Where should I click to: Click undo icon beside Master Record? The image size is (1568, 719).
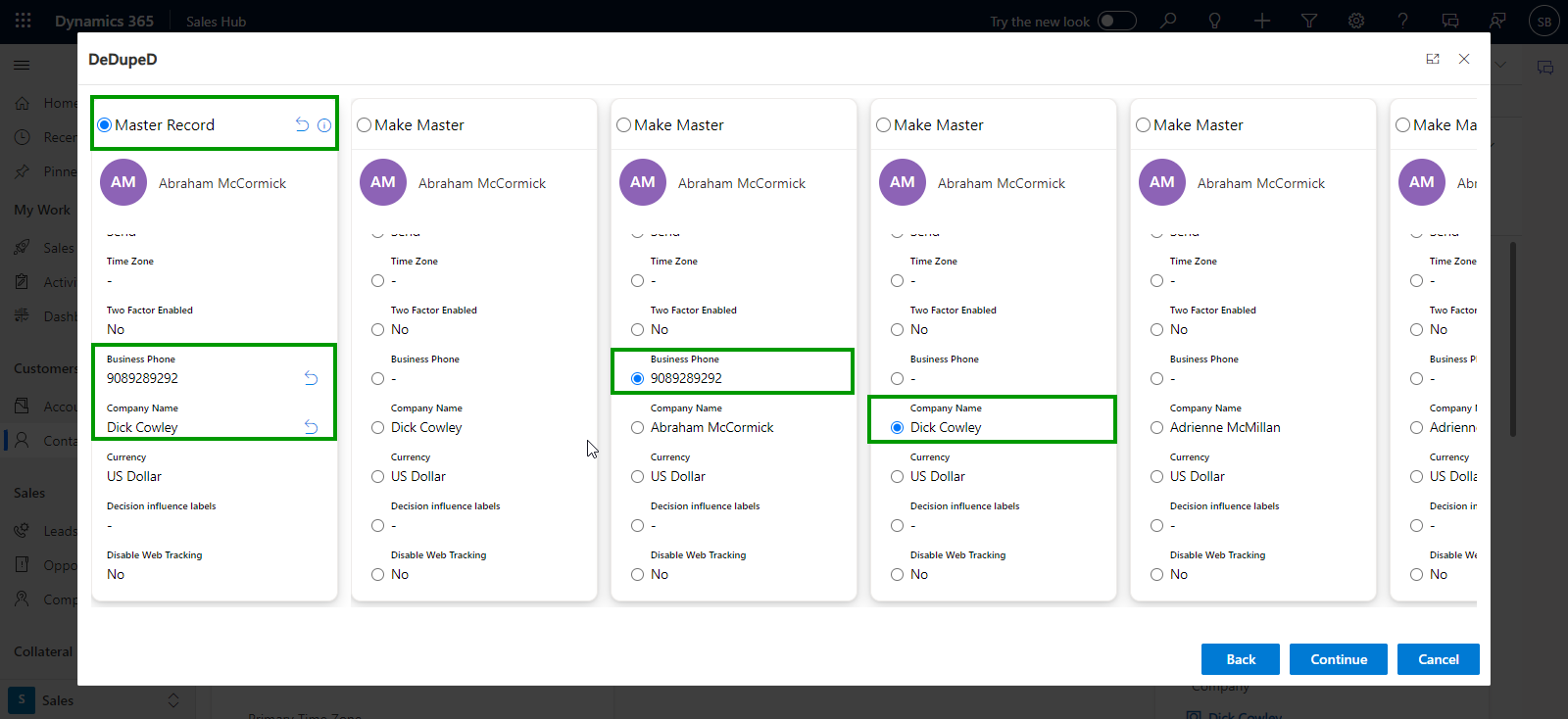[x=302, y=124]
